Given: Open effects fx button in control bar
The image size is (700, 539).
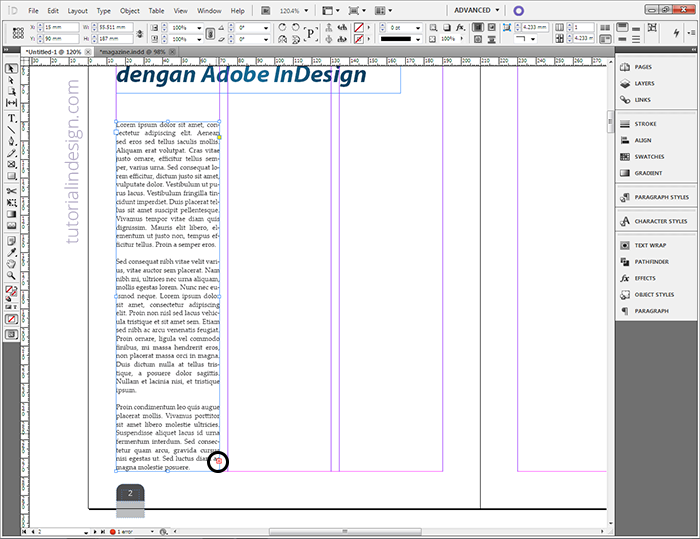Looking at the screenshot, I should coord(460,27).
